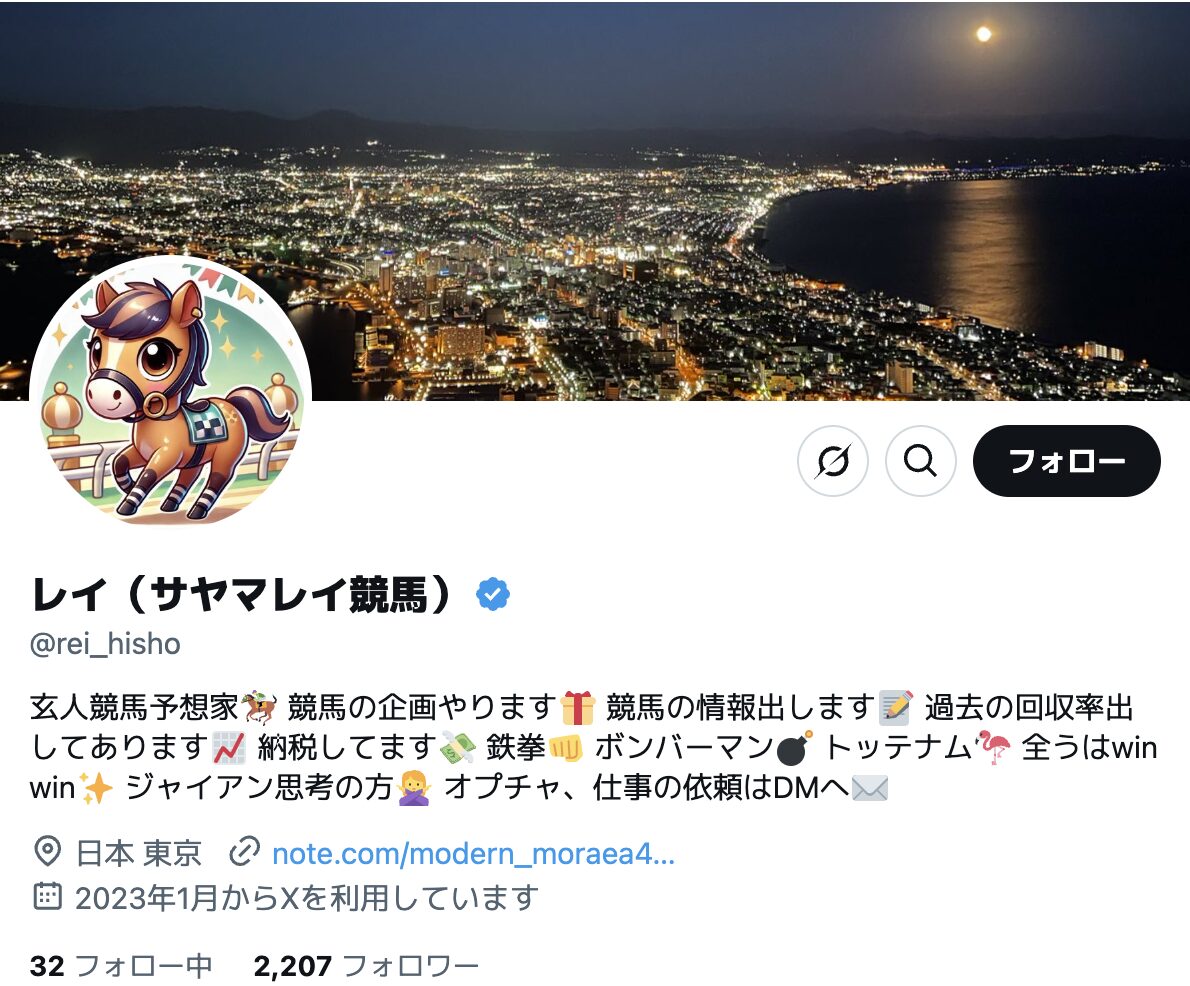This screenshot has height=986, width=1190.
Task: Click the horse racing emoji in bio
Action: [x=260, y=707]
